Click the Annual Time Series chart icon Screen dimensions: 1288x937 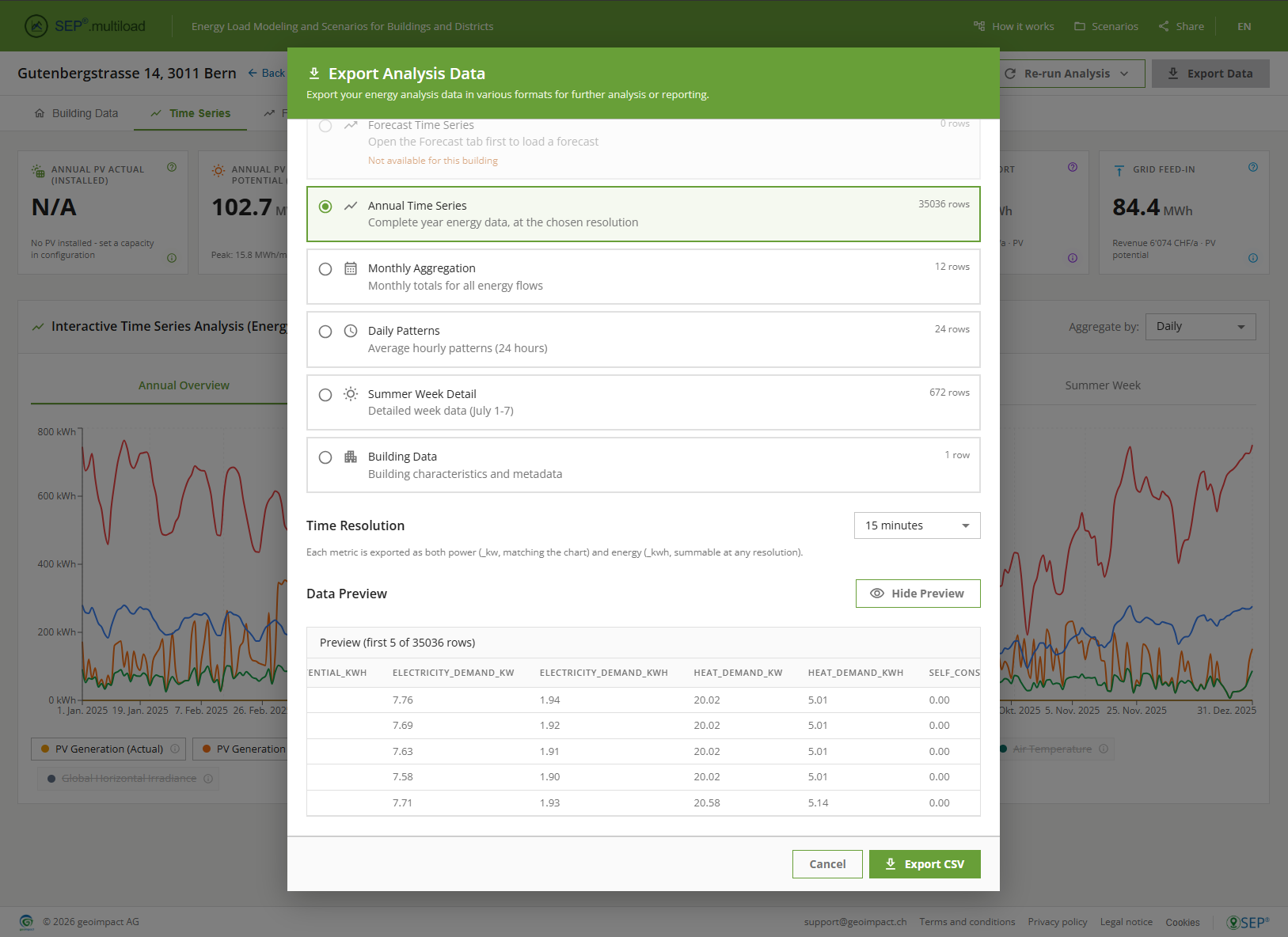(x=351, y=206)
